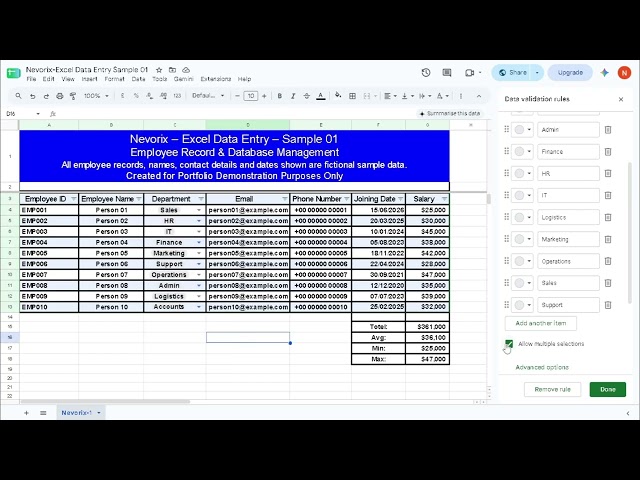Click the font size field
Image resolution: width=640 pixels, height=480 pixels.
pos(251,96)
